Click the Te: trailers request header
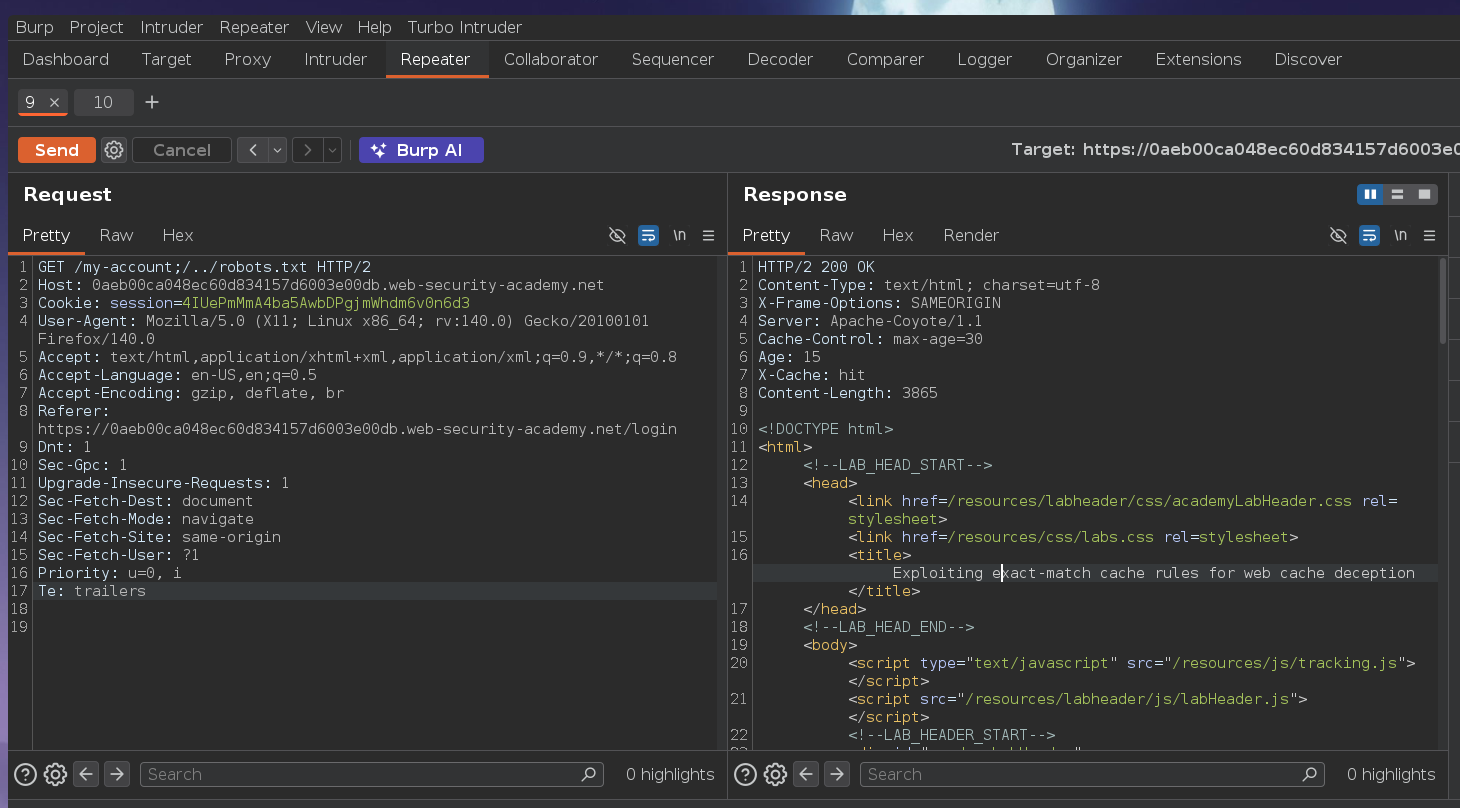The image size is (1460, 808). tap(92, 591)
